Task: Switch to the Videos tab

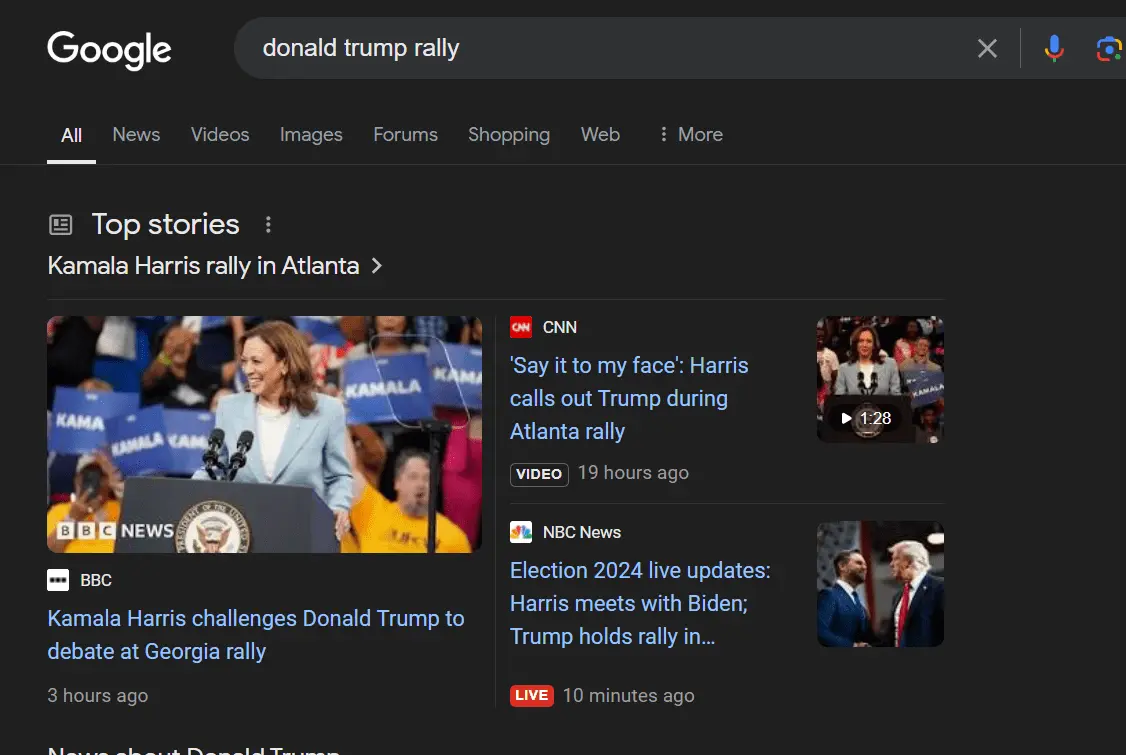Action: pyautogui.click(x=220, y=134)
